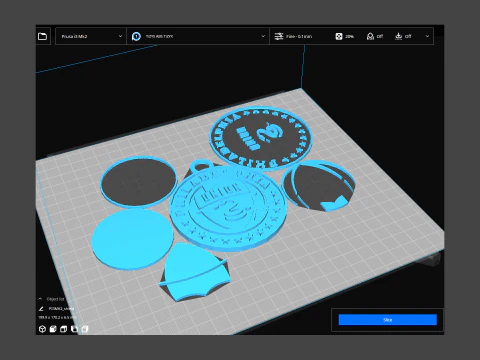Select the solid blue flat disc model
Image resolution: width=480 pixels, height=360 pixels.
[132, 239]
